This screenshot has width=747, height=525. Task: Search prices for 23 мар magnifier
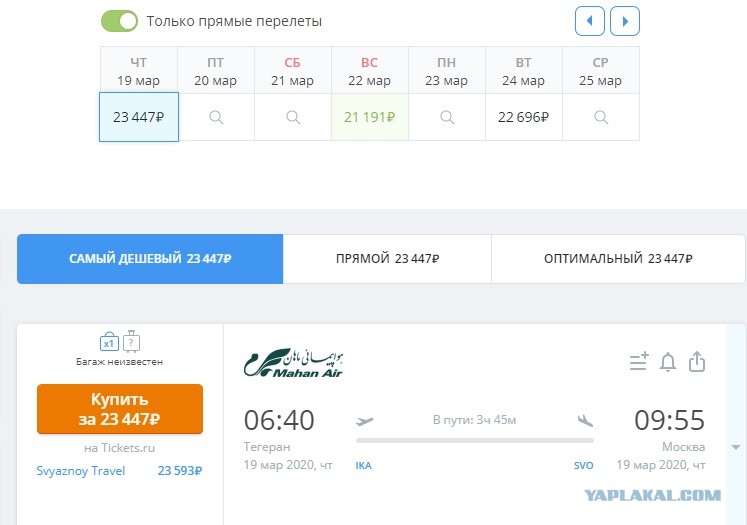click(x=447, y=117)
